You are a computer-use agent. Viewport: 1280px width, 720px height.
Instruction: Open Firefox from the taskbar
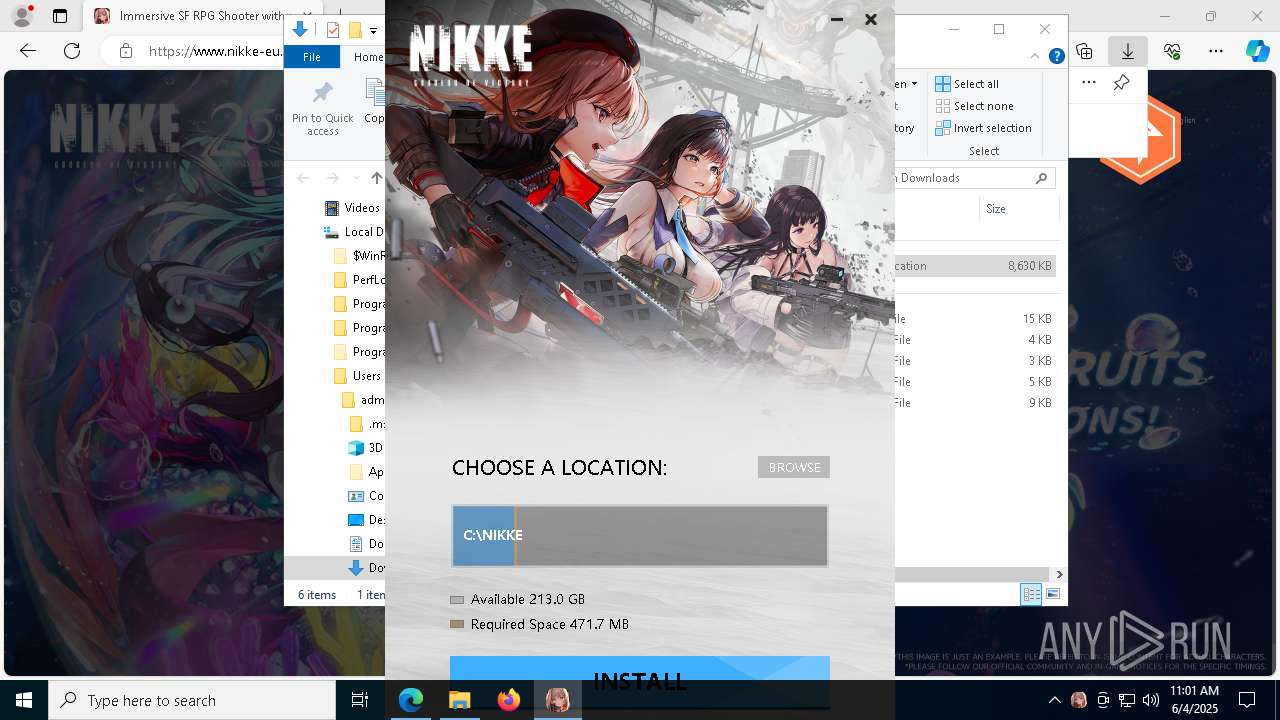coord(509,700)
